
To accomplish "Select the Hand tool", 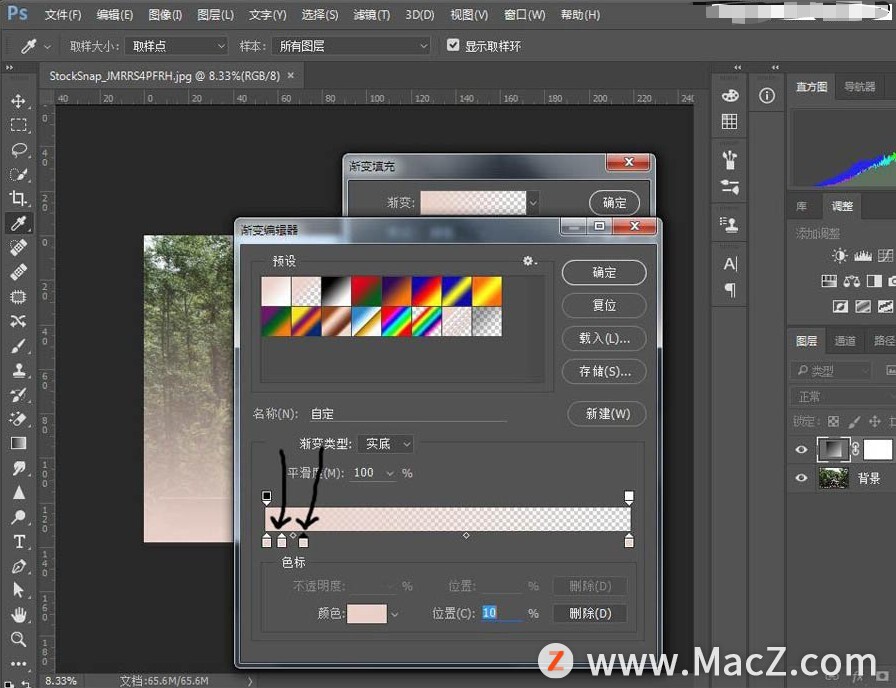I will (x=18, y=615).
